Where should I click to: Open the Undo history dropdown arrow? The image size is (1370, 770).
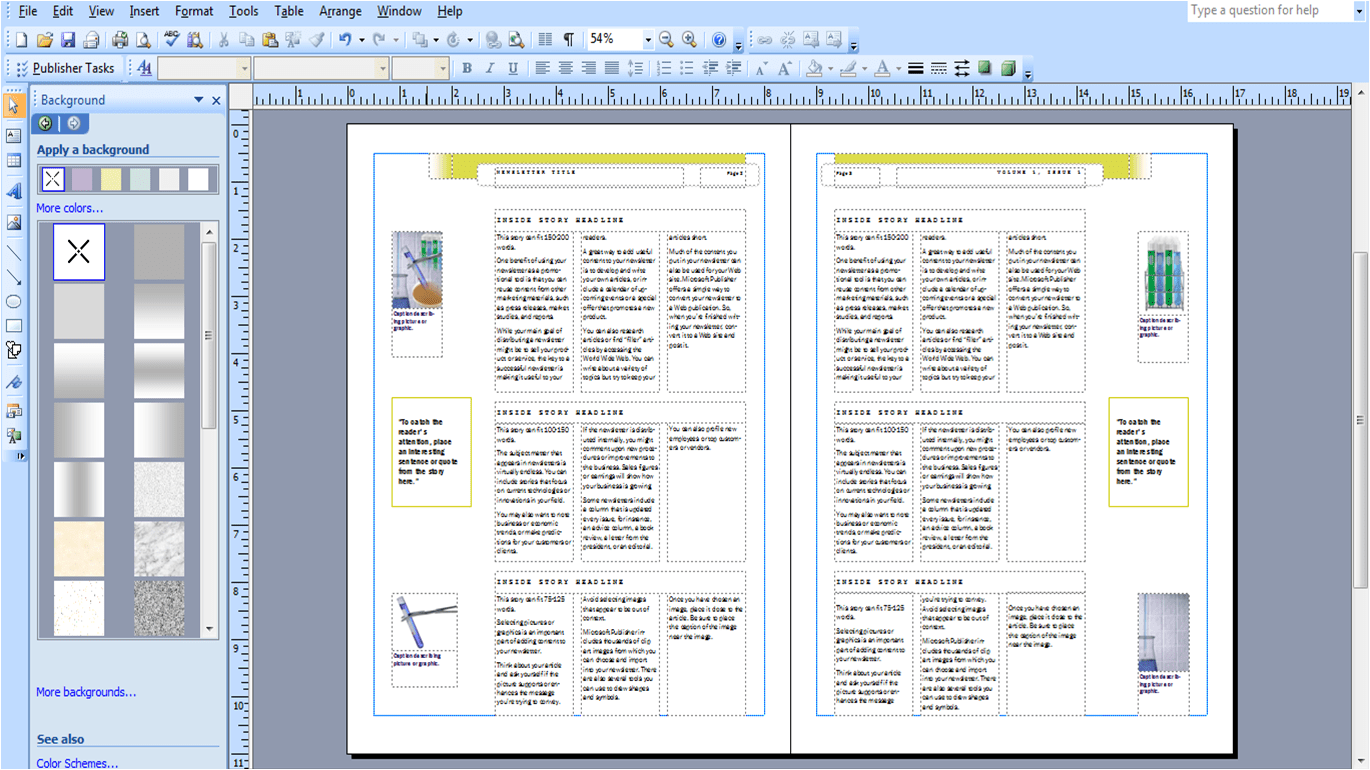click(361, 40)
